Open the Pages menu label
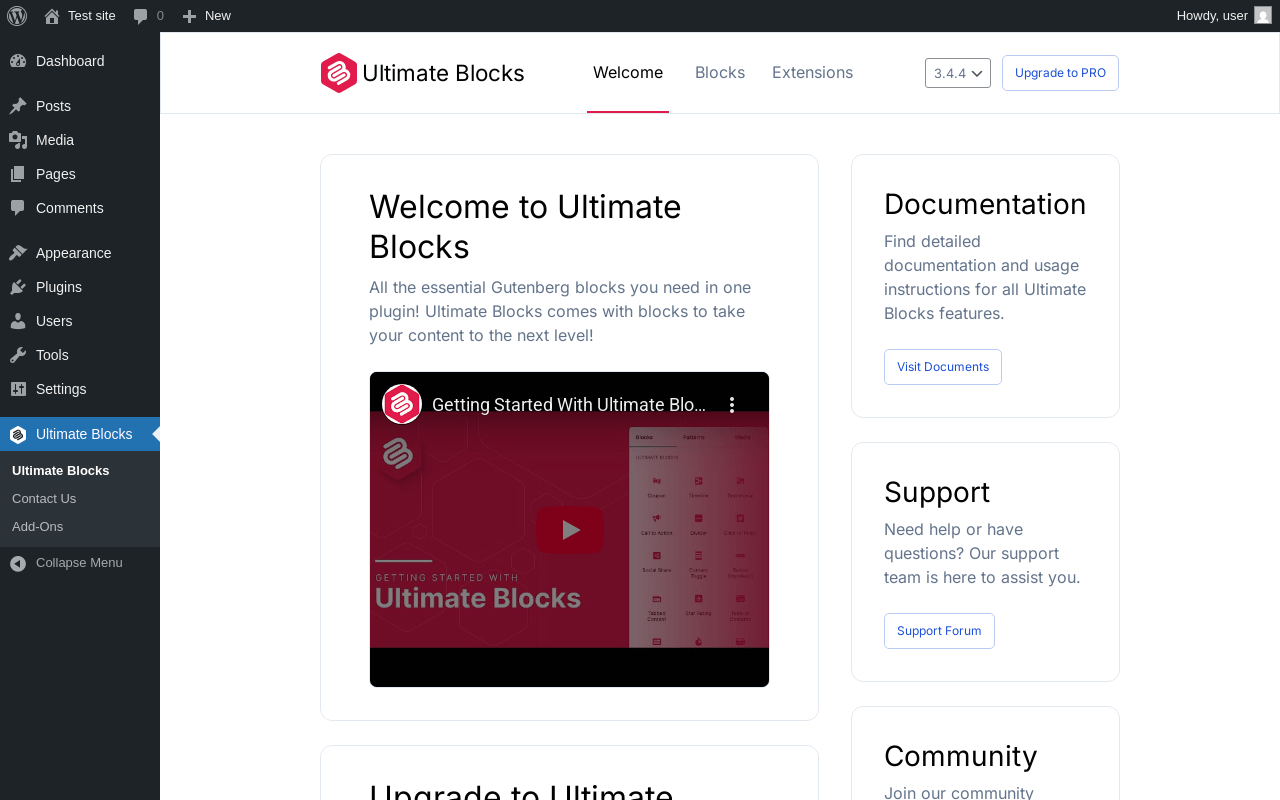Viewport: 1280px width, 800px height. point(56,174)
